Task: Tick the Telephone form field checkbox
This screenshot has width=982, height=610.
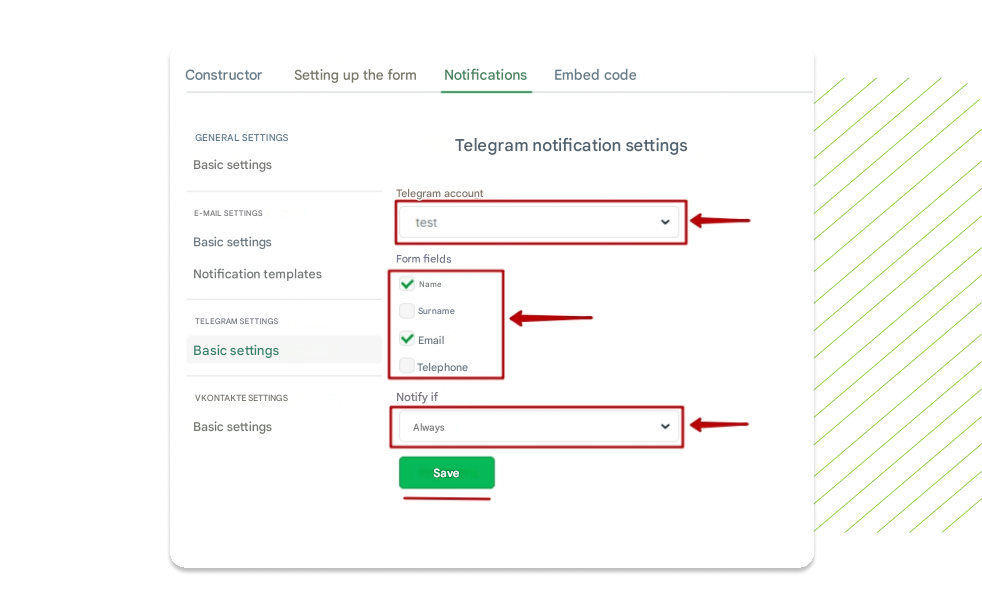Action: (407, 366)
